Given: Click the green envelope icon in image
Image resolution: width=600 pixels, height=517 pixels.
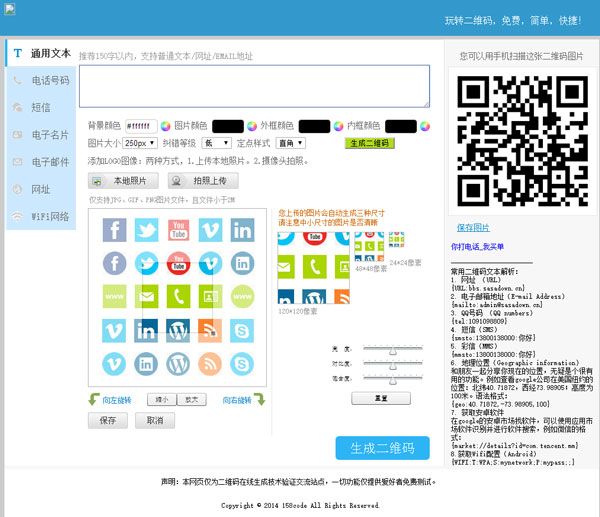Looking at the screenshot, I should tap(147, 297).
